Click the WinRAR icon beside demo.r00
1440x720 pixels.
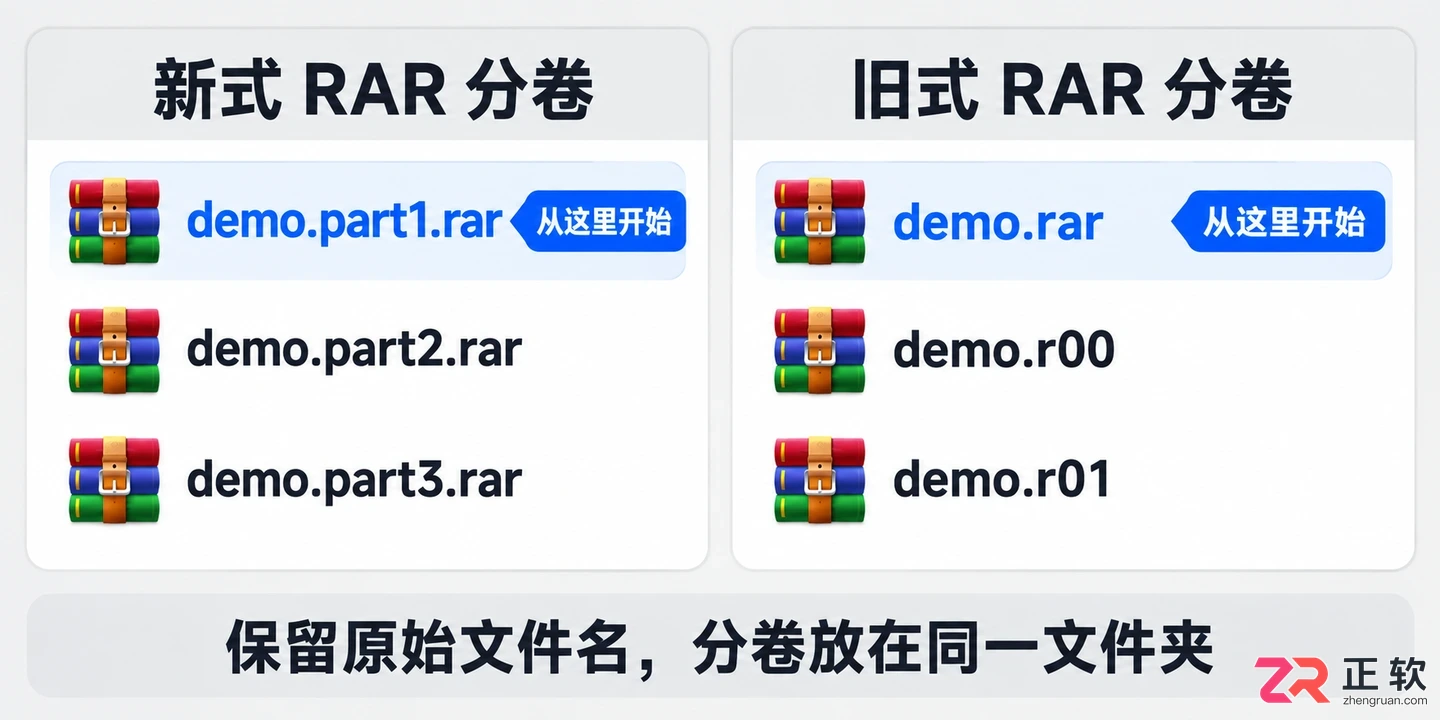point(820,350)
